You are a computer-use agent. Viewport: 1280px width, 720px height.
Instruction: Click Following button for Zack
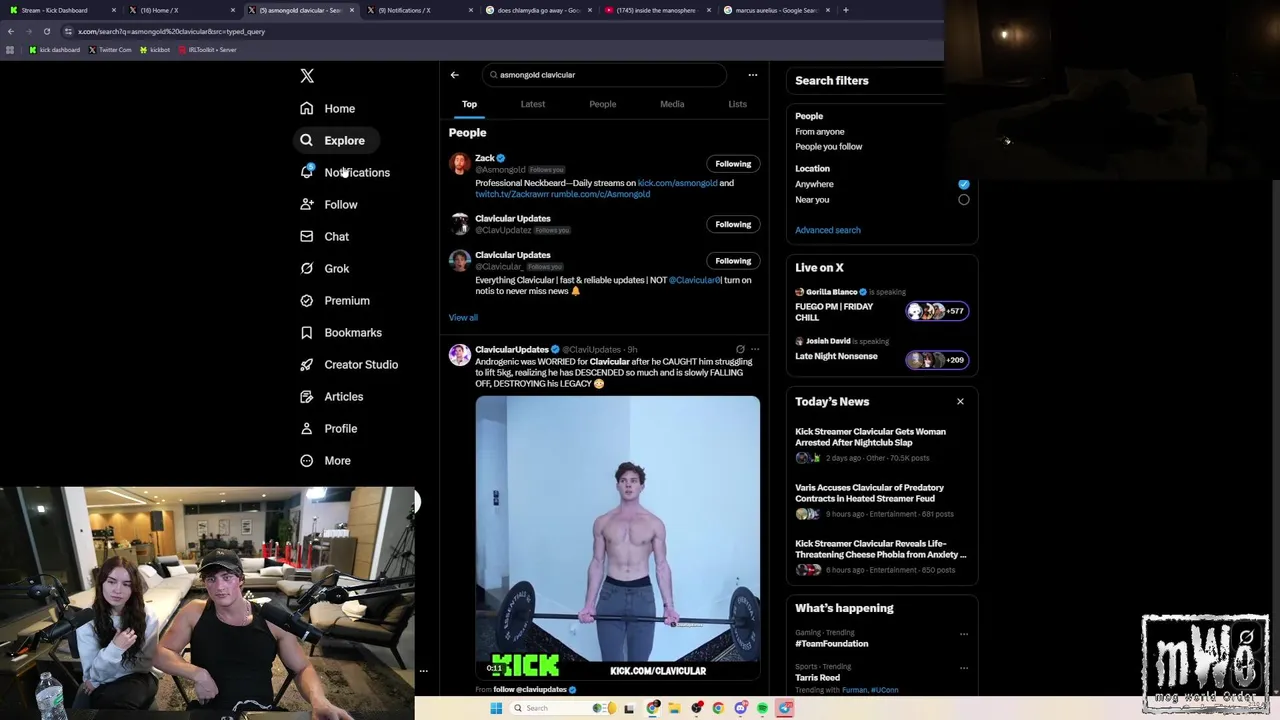733,164
